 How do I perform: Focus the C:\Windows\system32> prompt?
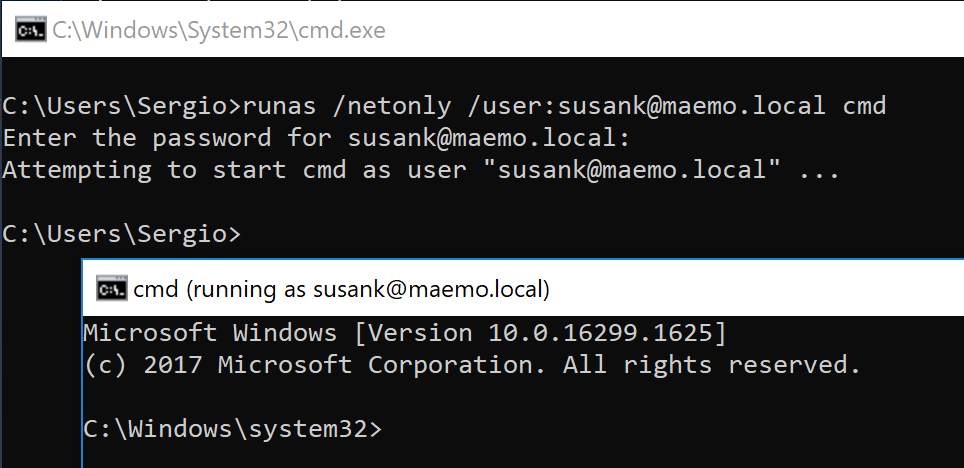(232, 430)
